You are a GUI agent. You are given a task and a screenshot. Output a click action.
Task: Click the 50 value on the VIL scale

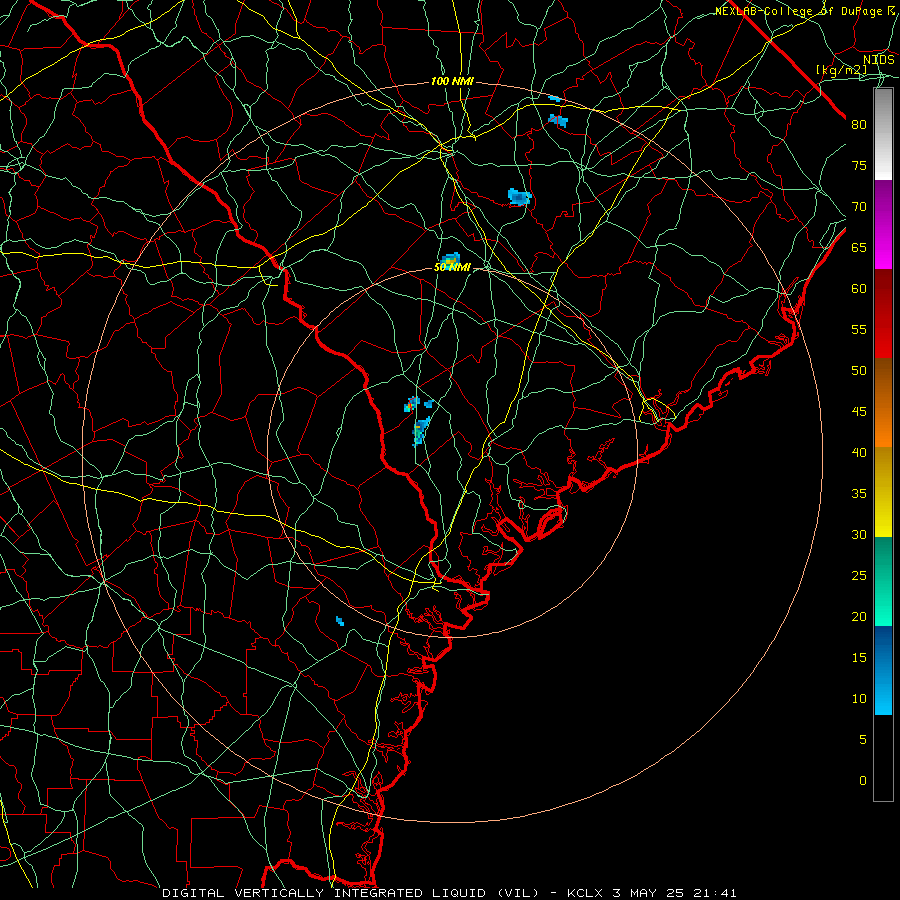pos(859,370)
